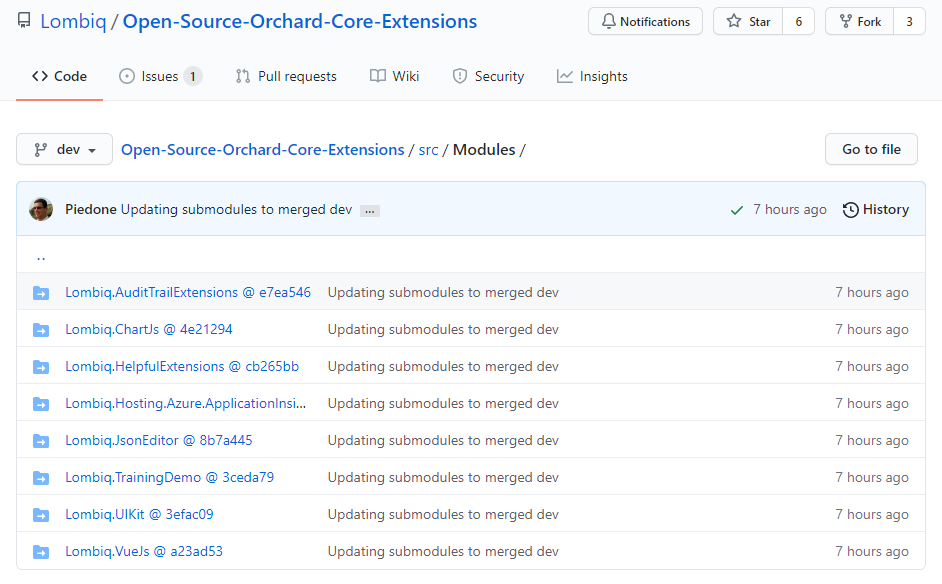Click 7 hours ago in Lombiq.ChartJs row
Image resolution: width=942 pixels, height=584 pixels.
point(872,329)
